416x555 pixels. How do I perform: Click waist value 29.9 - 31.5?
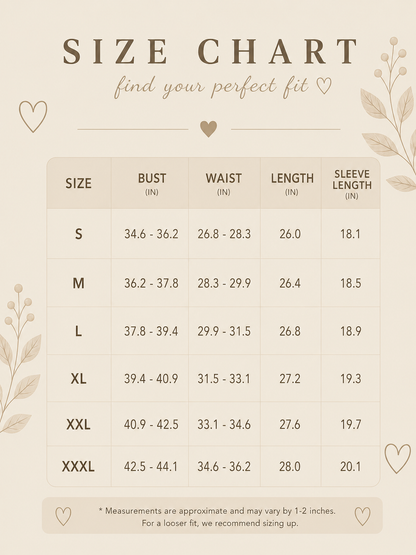[224, 331]
